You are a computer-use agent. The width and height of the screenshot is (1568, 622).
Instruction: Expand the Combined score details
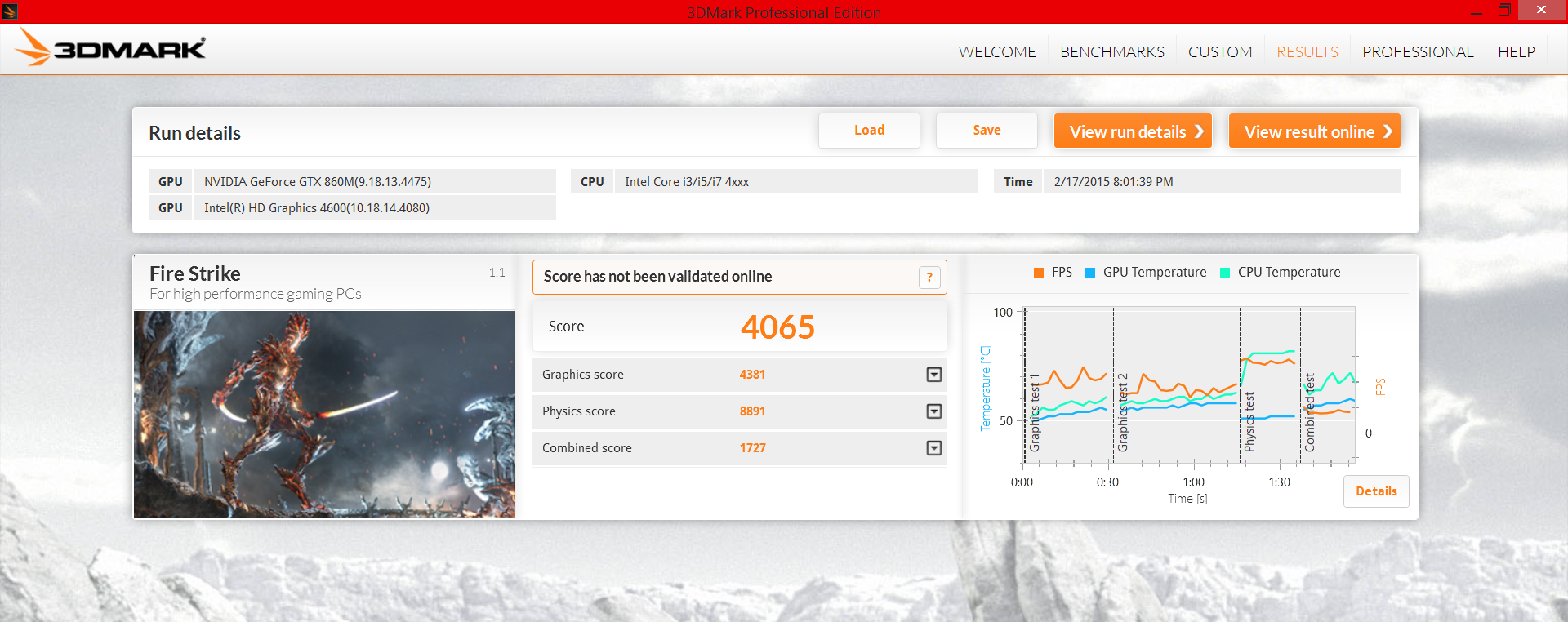(934, 448)
